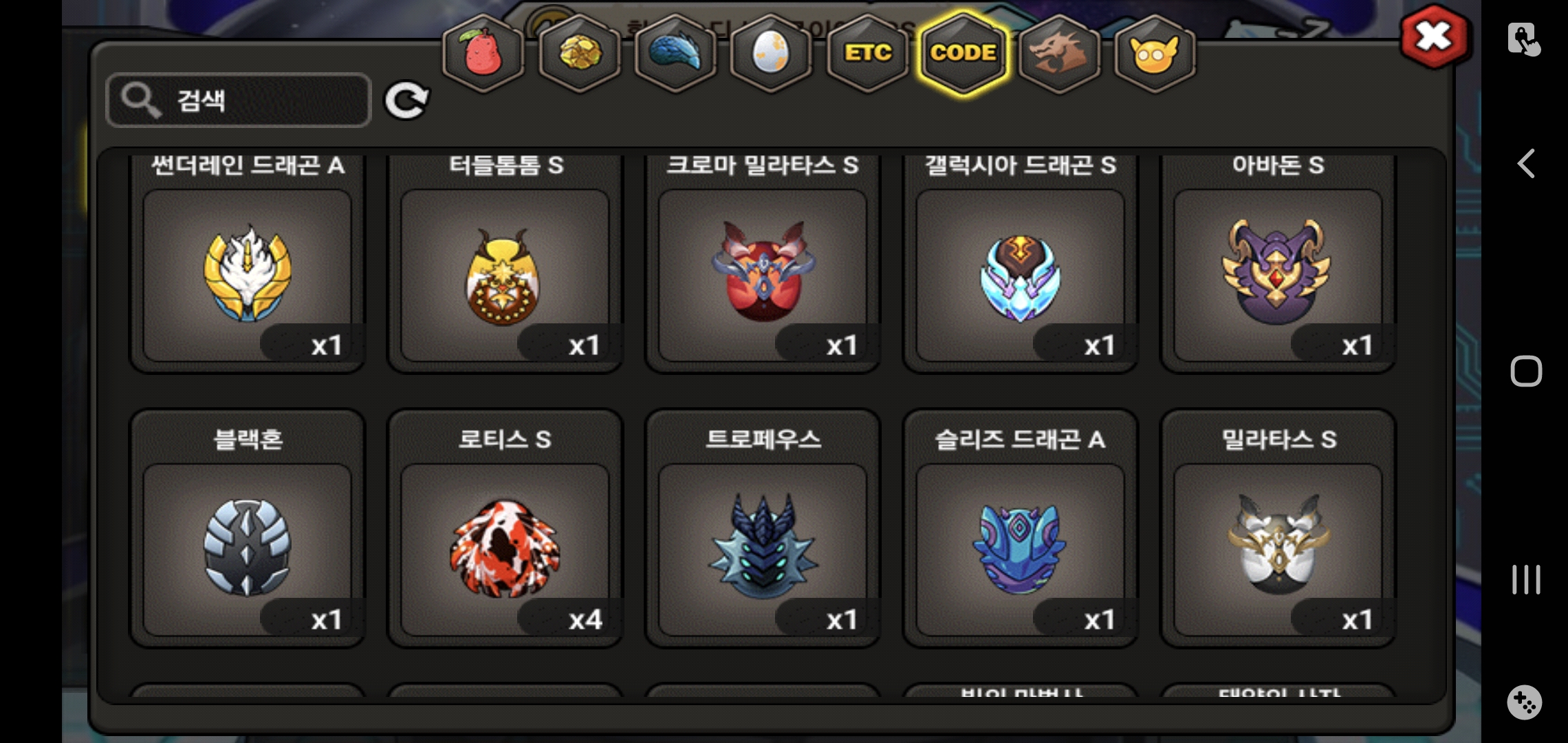Image resolution: width=1568 pixels, height=743 pixels.
Task: Select the 썬더레인 드래곤 A egg
Action: [248, 264]
